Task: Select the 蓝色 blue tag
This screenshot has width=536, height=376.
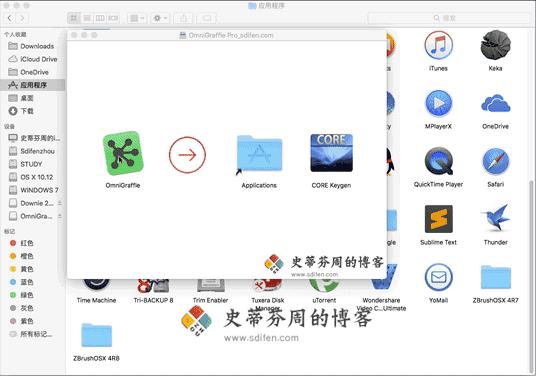Action: (32, 282)
